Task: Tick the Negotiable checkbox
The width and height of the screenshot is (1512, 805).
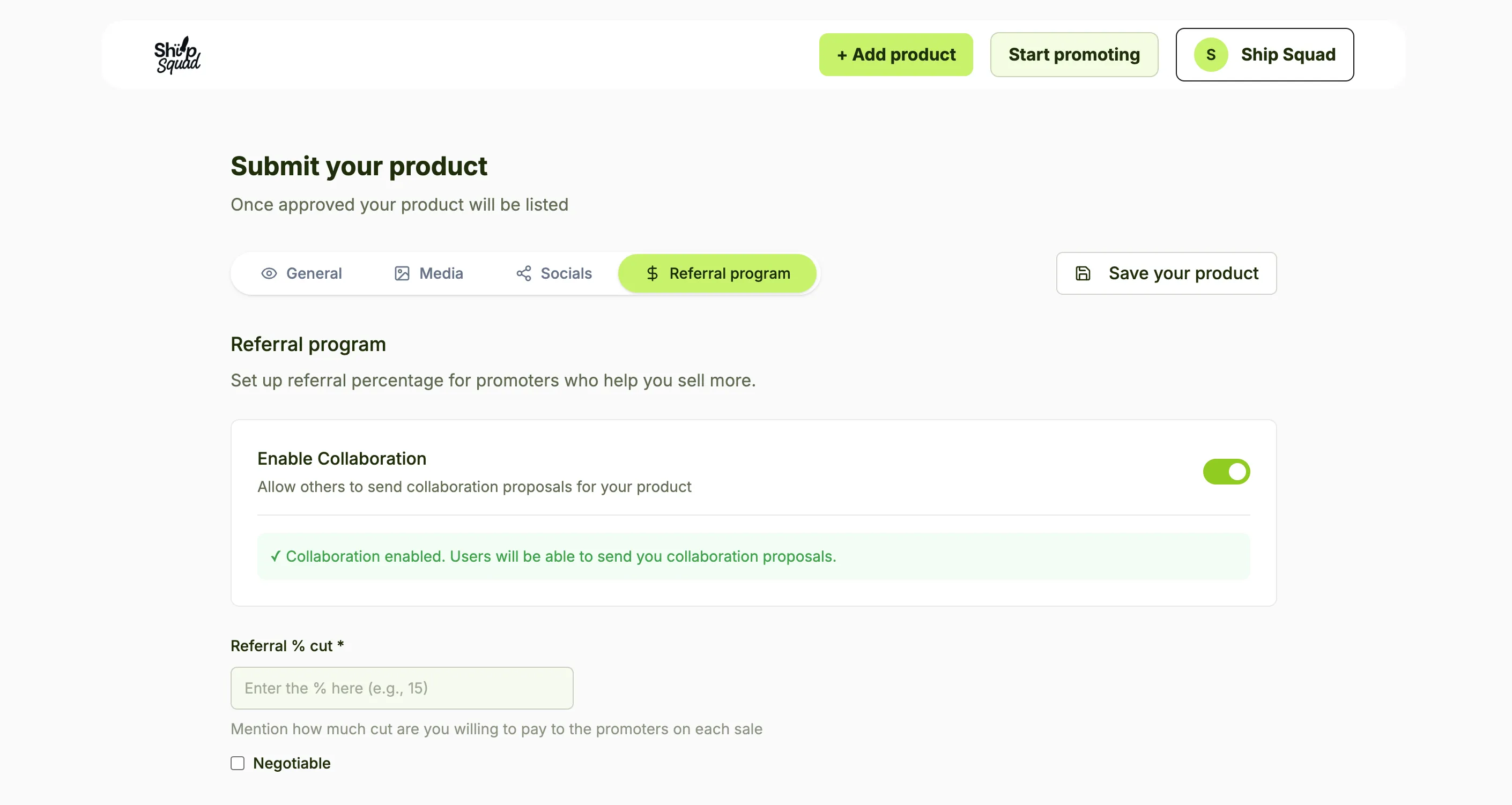Action: [x=238, y=763]
